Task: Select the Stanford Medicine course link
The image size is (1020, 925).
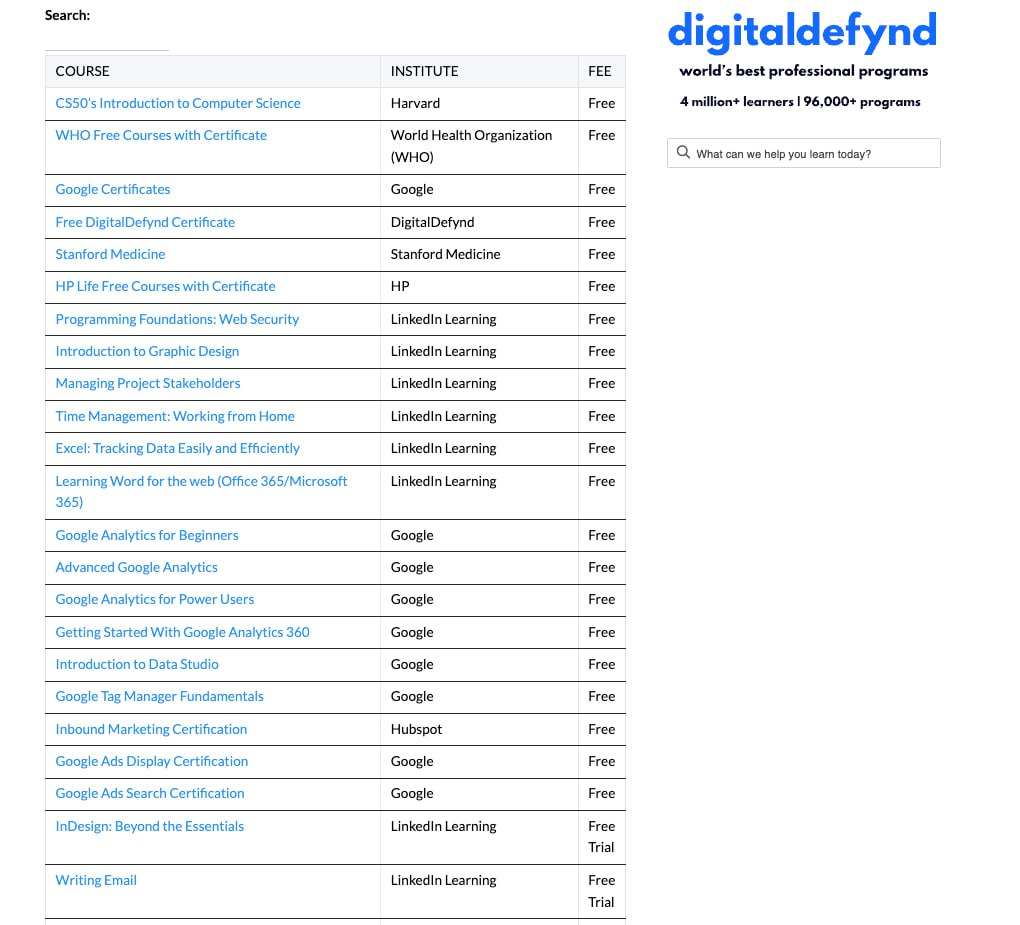Action: coord(110,254)
